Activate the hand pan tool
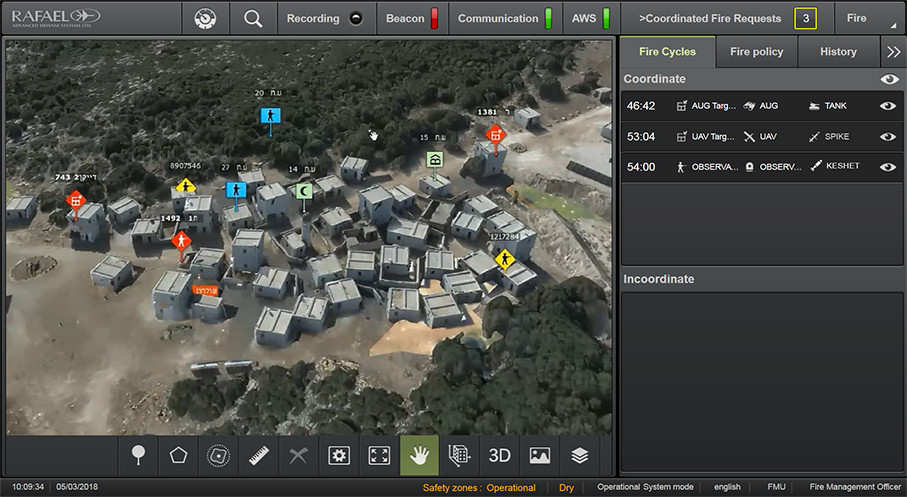Image resolution: width=907 pixels, height=497 pixels. coord(419,455)
